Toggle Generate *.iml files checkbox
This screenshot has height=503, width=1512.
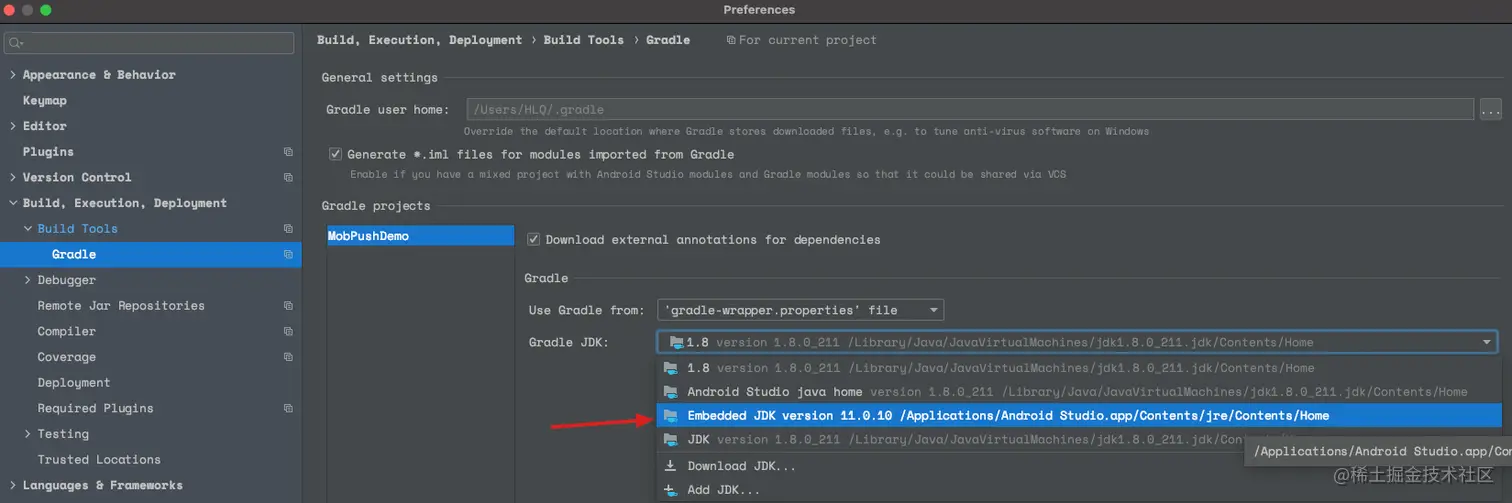click(336, 155)
